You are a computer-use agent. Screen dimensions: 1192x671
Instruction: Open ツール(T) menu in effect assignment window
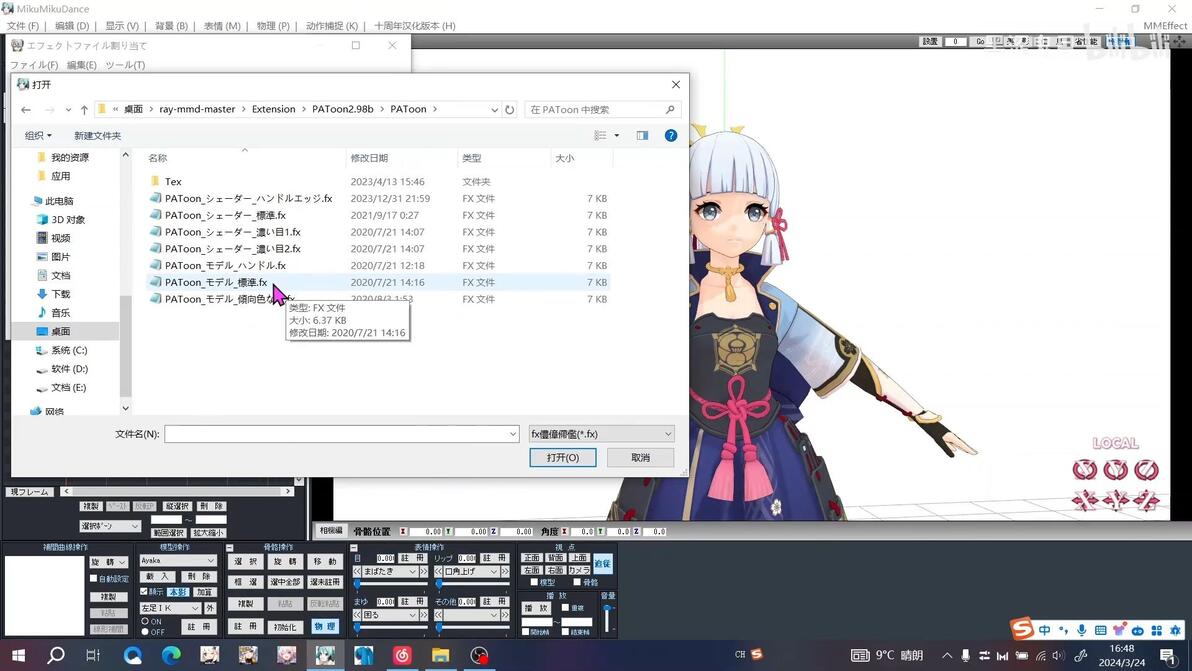coord(125,65)
